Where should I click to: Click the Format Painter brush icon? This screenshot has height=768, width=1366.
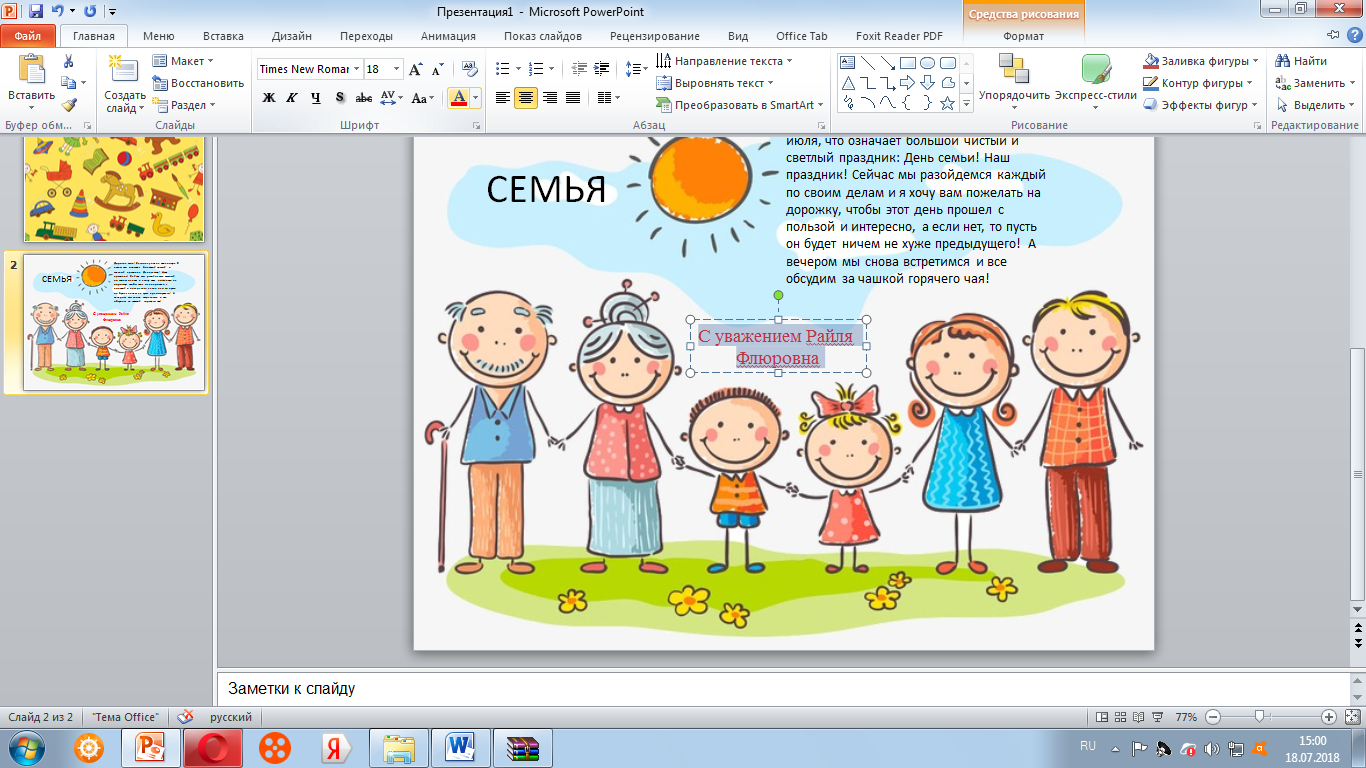[69, 105]
